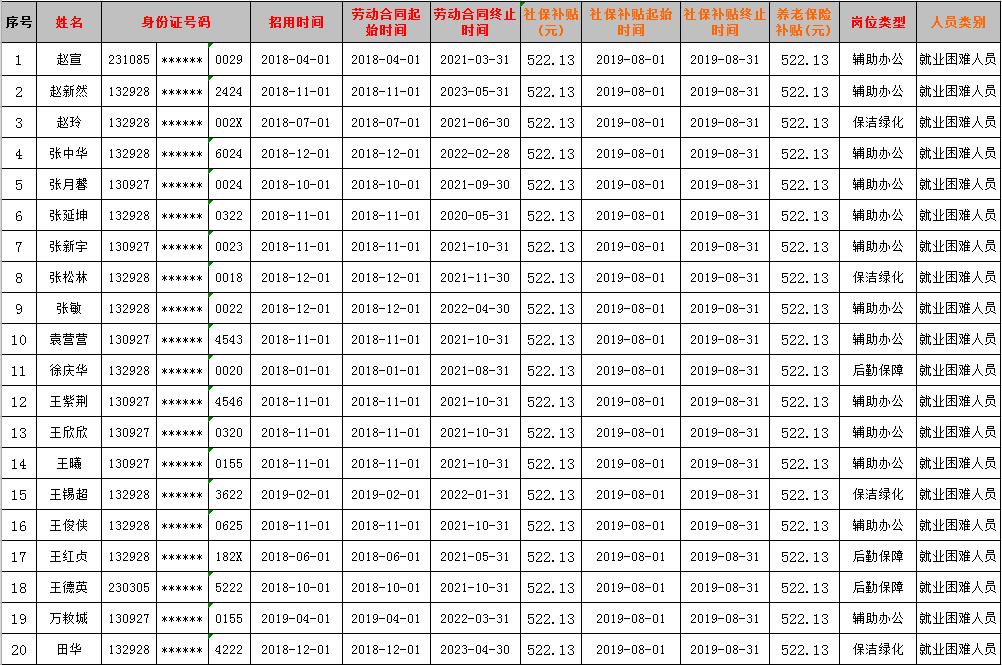The image size is (1002, 665).
Task: Select the 人员类别 column header
Action: pyautogui.click(x=957, y=21)
